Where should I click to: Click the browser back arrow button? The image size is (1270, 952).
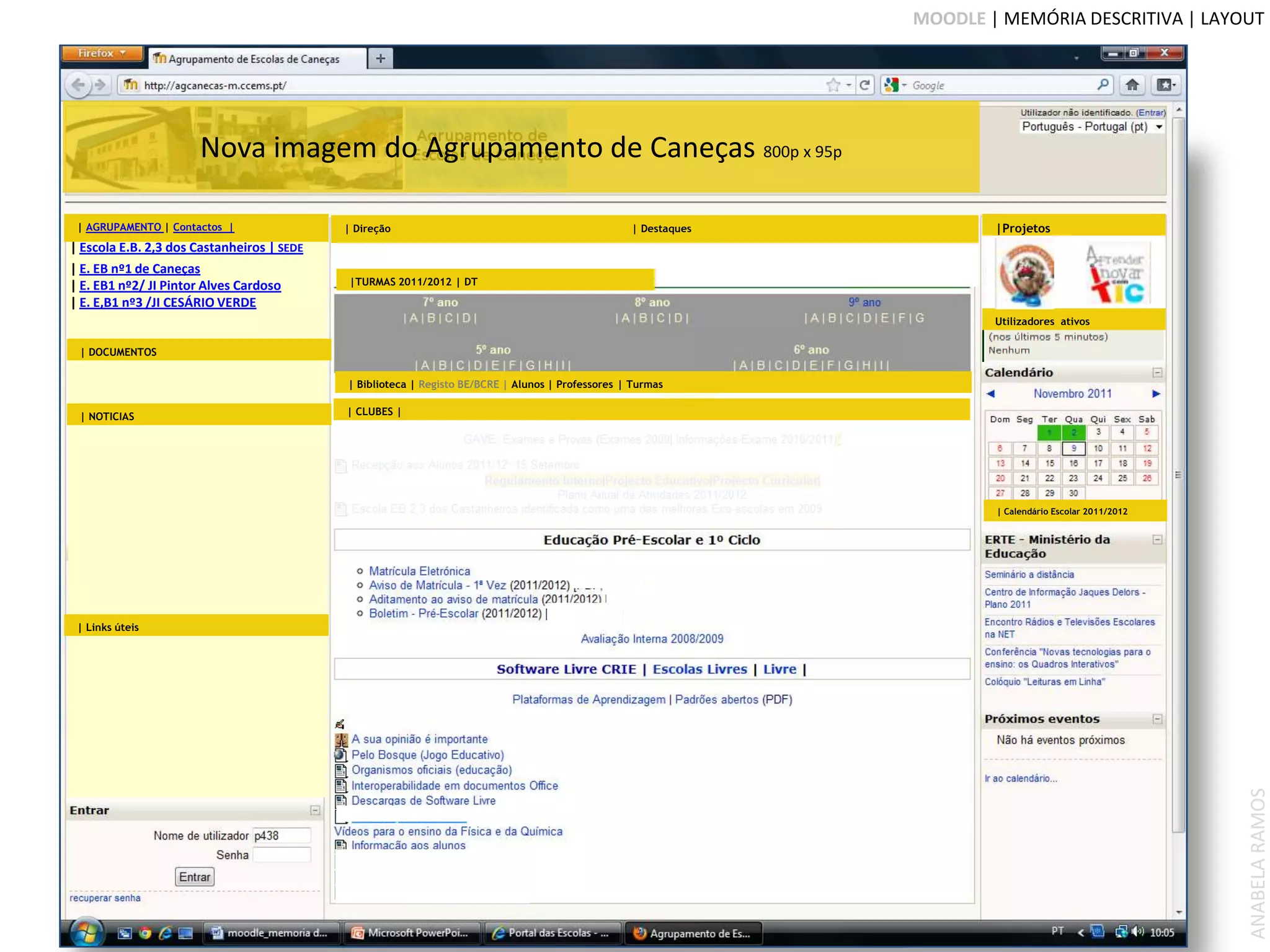pyautogui.click(x=79, y=85)
